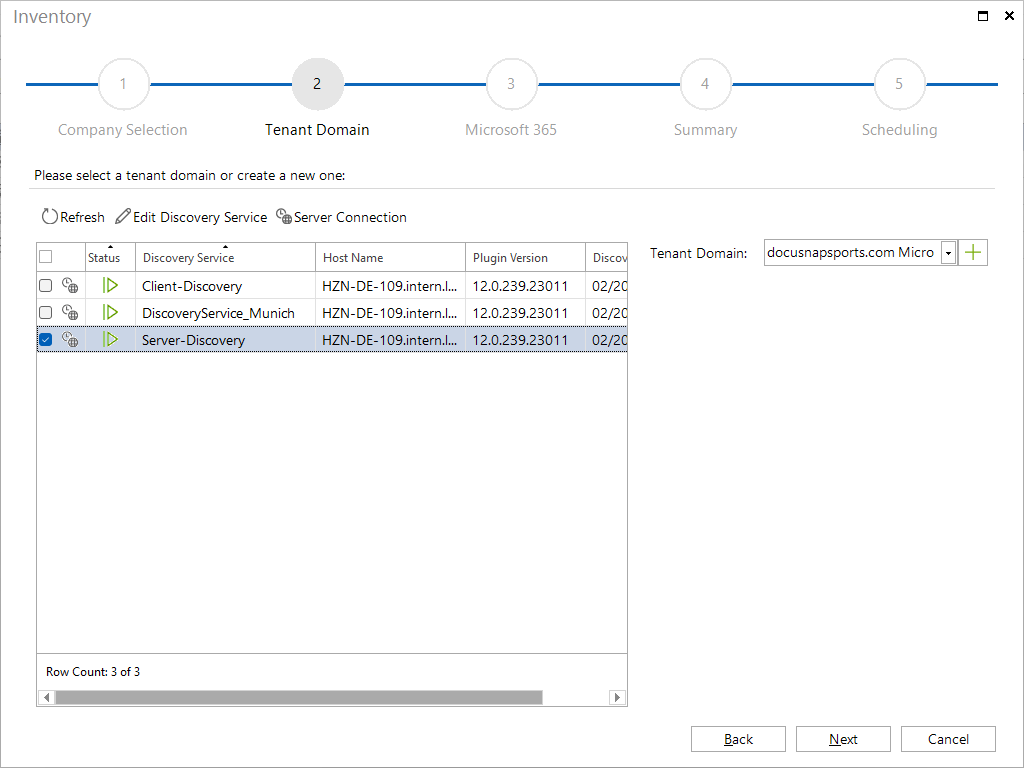The width and height of the screenshot is (1024, 768).
Task: Click the connection icon in the Client-Discovery row
Action: [x=70, y=285]
